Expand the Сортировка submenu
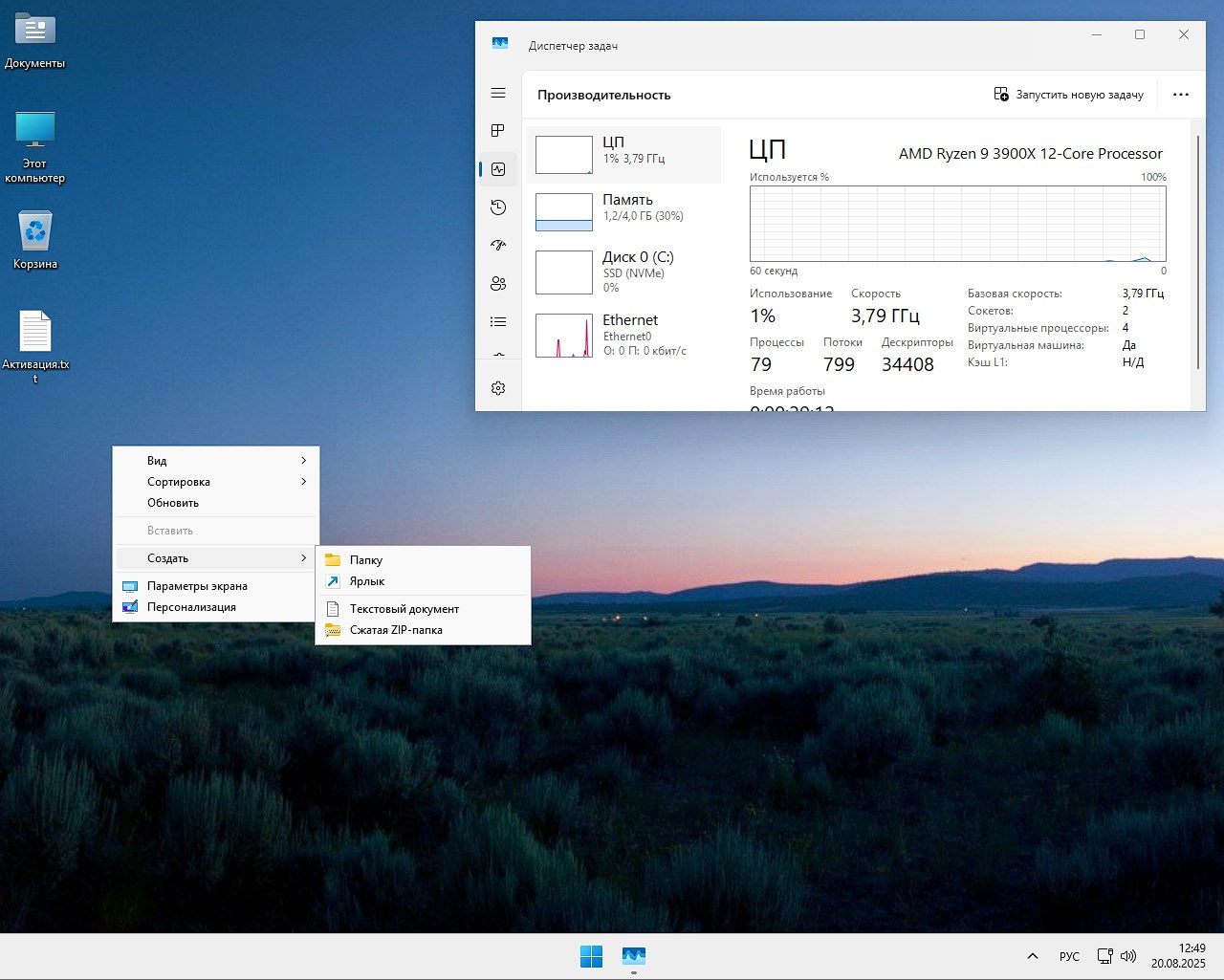Screen dimensions: 1224x980 [217, 482]
